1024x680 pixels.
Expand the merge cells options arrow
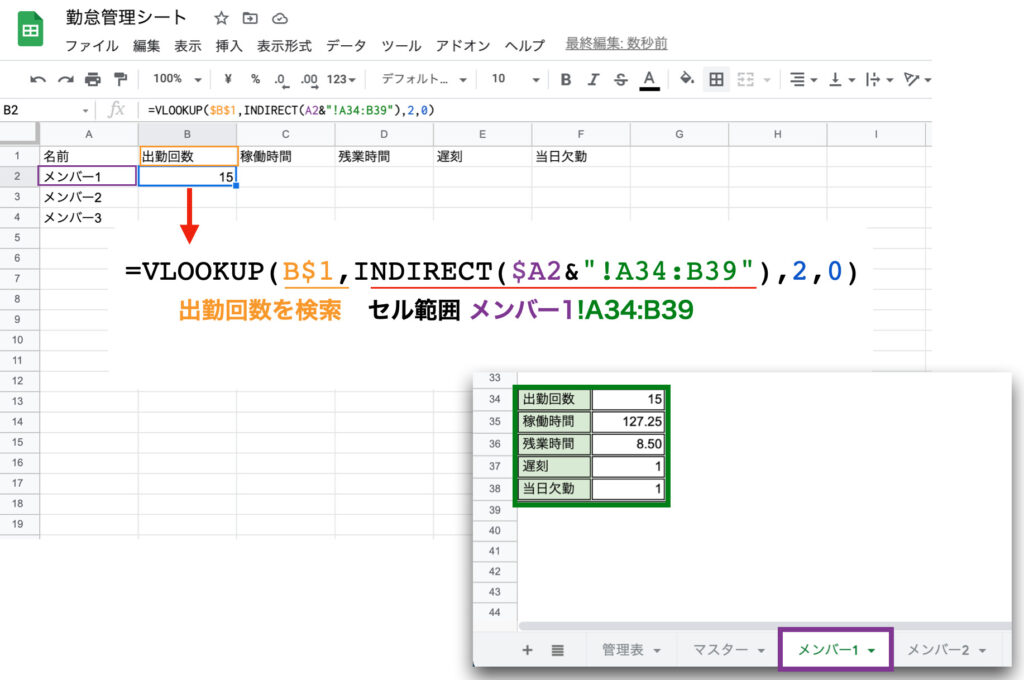[x=767, y=80]
